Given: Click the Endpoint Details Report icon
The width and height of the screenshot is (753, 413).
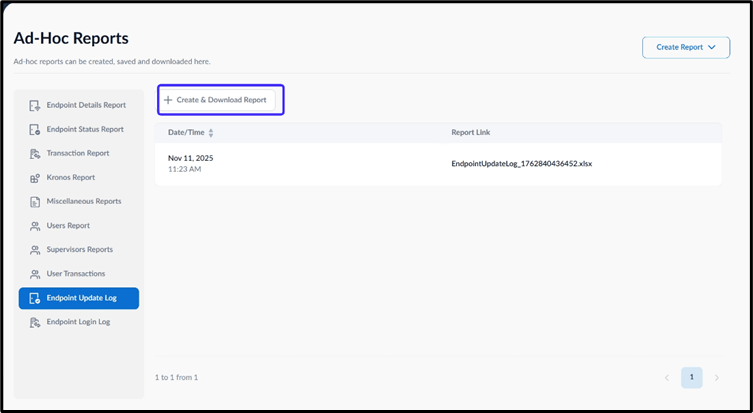Looking at the screenshot, I should click(x=35, y=105).
